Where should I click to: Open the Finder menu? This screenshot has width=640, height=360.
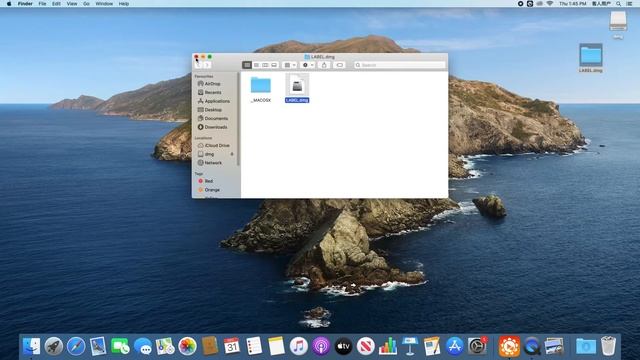pos(25,4)
